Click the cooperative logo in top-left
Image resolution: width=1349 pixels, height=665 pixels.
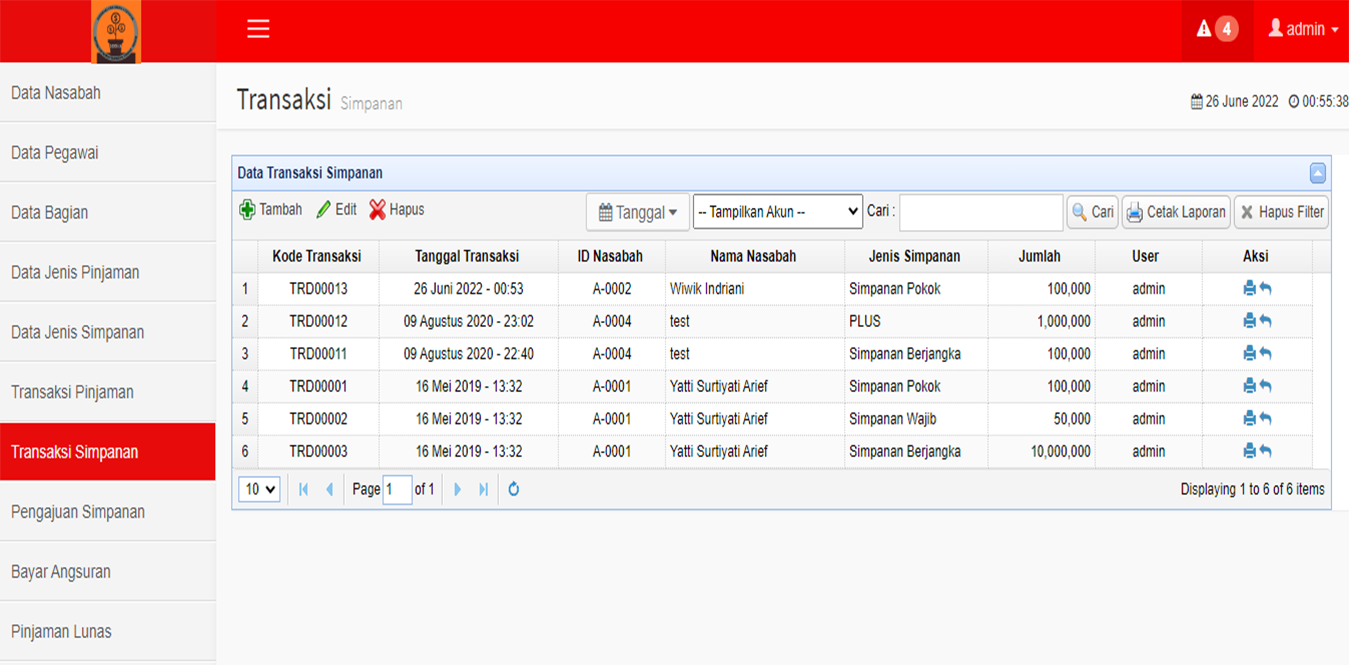[115, 31]
